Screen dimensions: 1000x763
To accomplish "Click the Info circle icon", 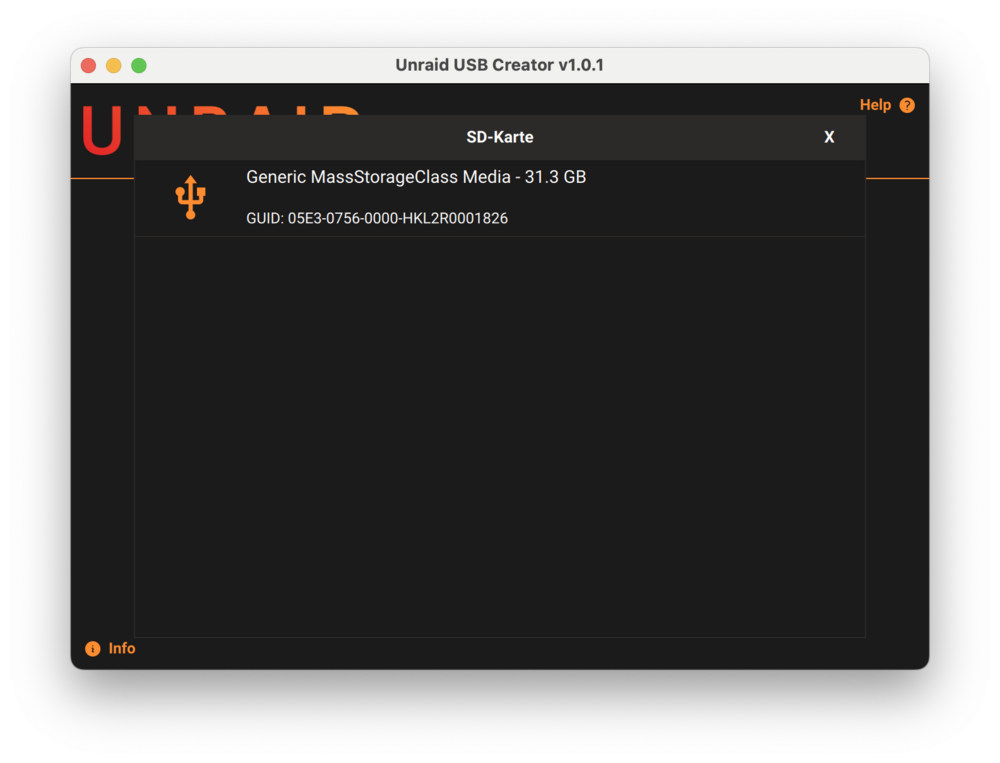I will tap(92, 649).
